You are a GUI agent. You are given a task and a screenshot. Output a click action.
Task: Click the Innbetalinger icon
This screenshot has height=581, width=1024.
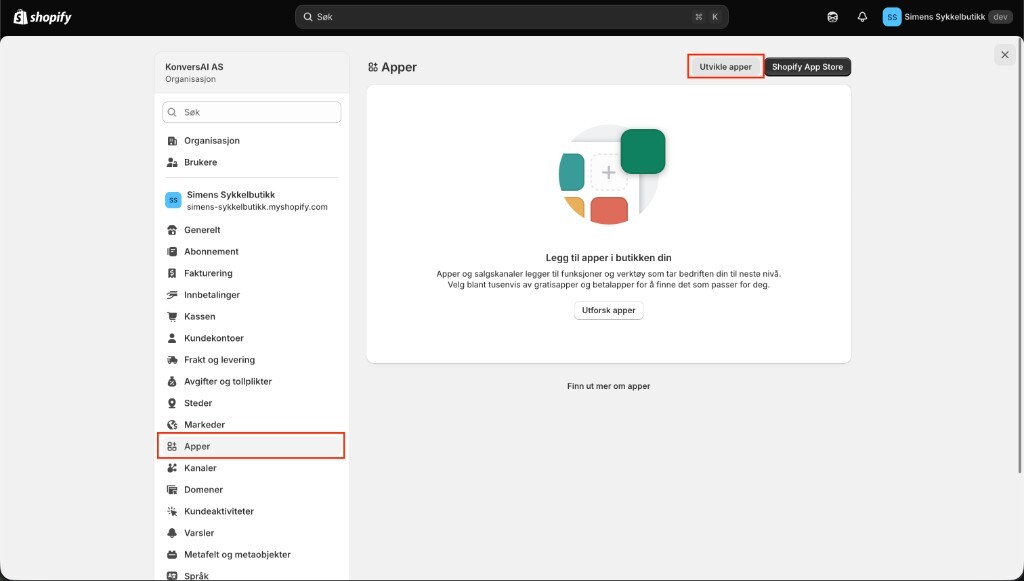pos(172,295)
